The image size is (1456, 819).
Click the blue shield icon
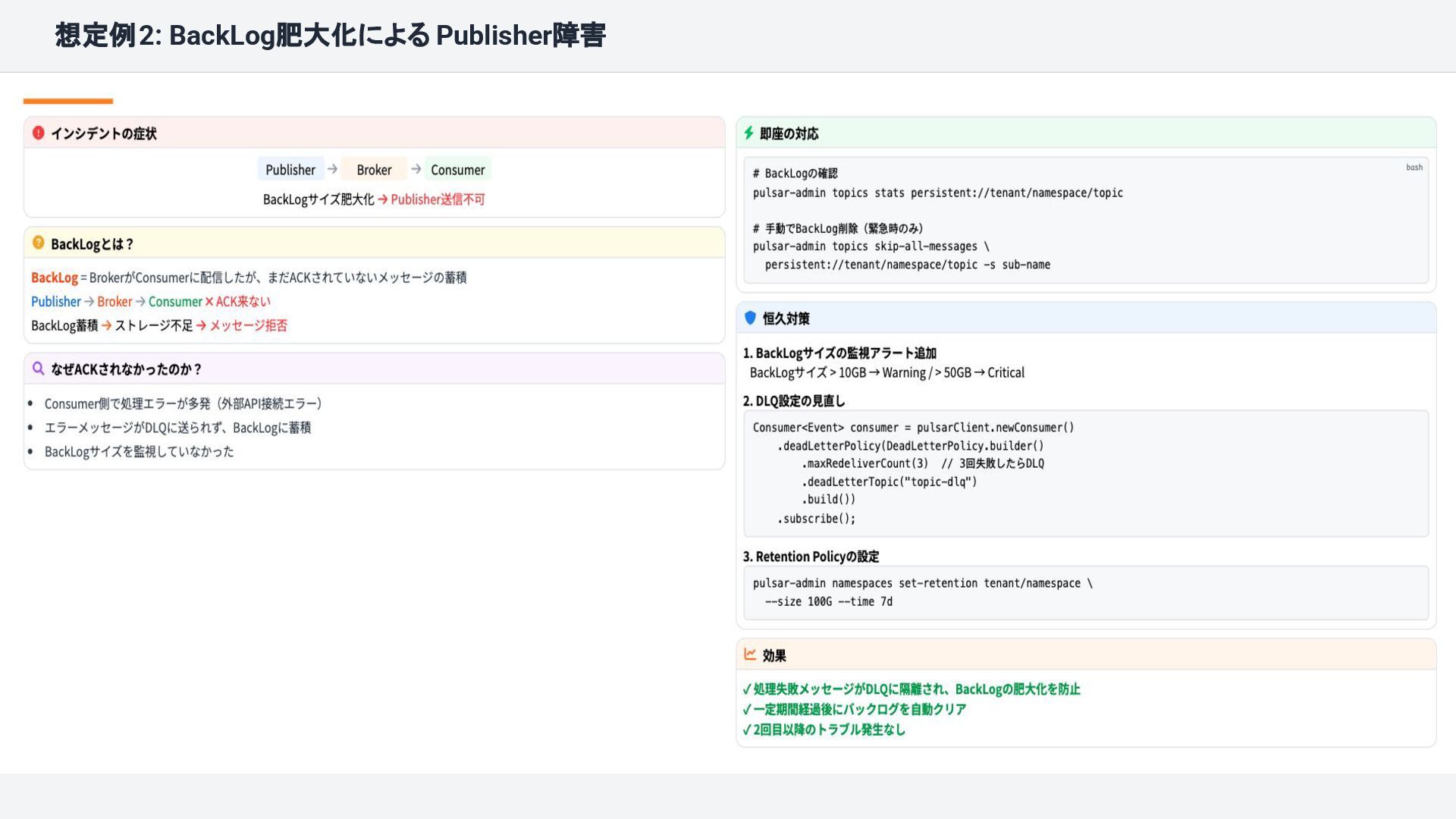point(750,318)
